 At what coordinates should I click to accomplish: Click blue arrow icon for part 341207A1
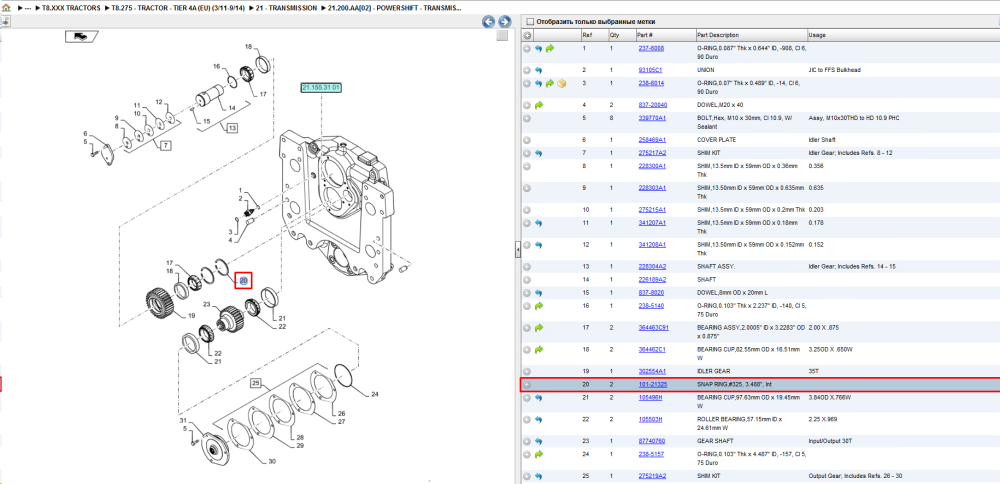pos(538,223)
